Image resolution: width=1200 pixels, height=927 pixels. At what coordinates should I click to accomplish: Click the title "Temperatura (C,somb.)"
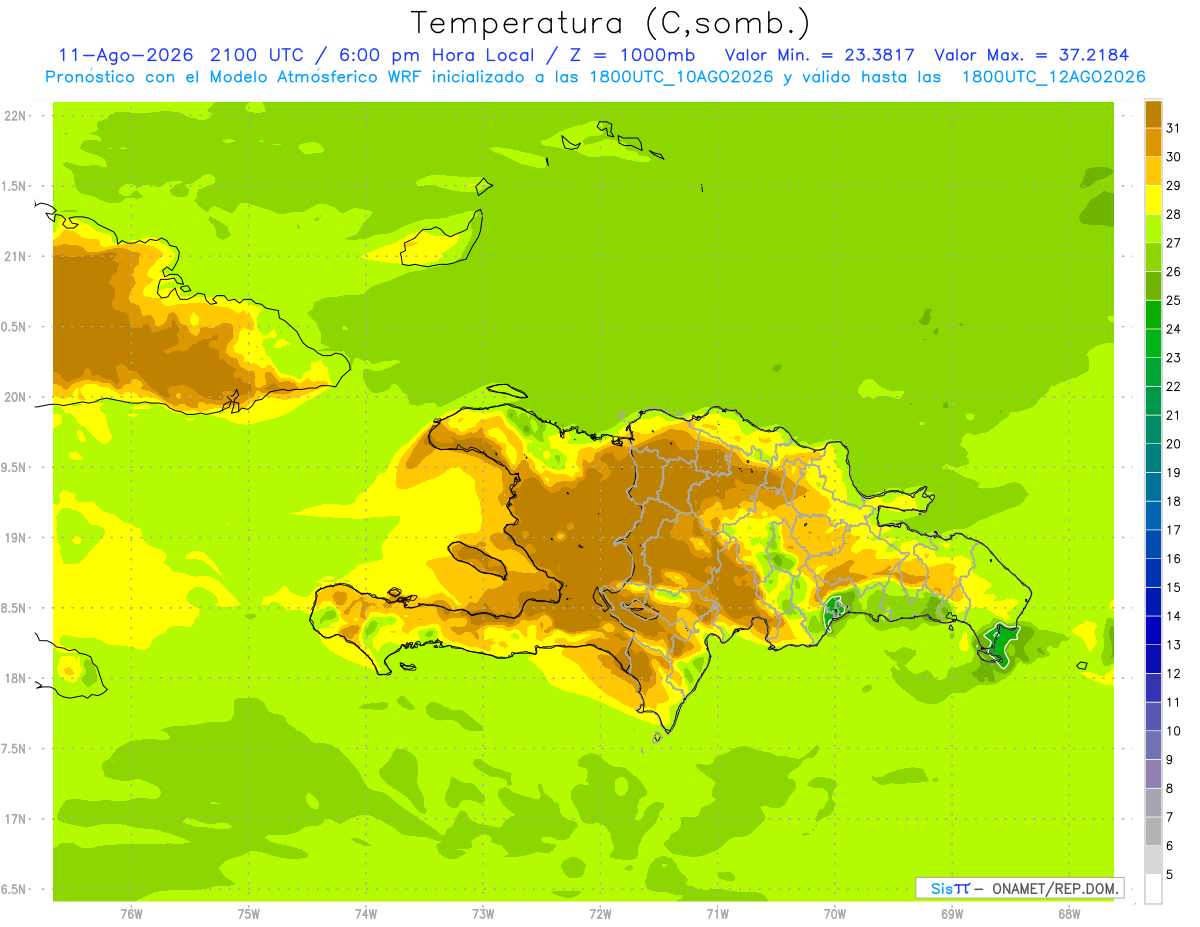[610, 23]
